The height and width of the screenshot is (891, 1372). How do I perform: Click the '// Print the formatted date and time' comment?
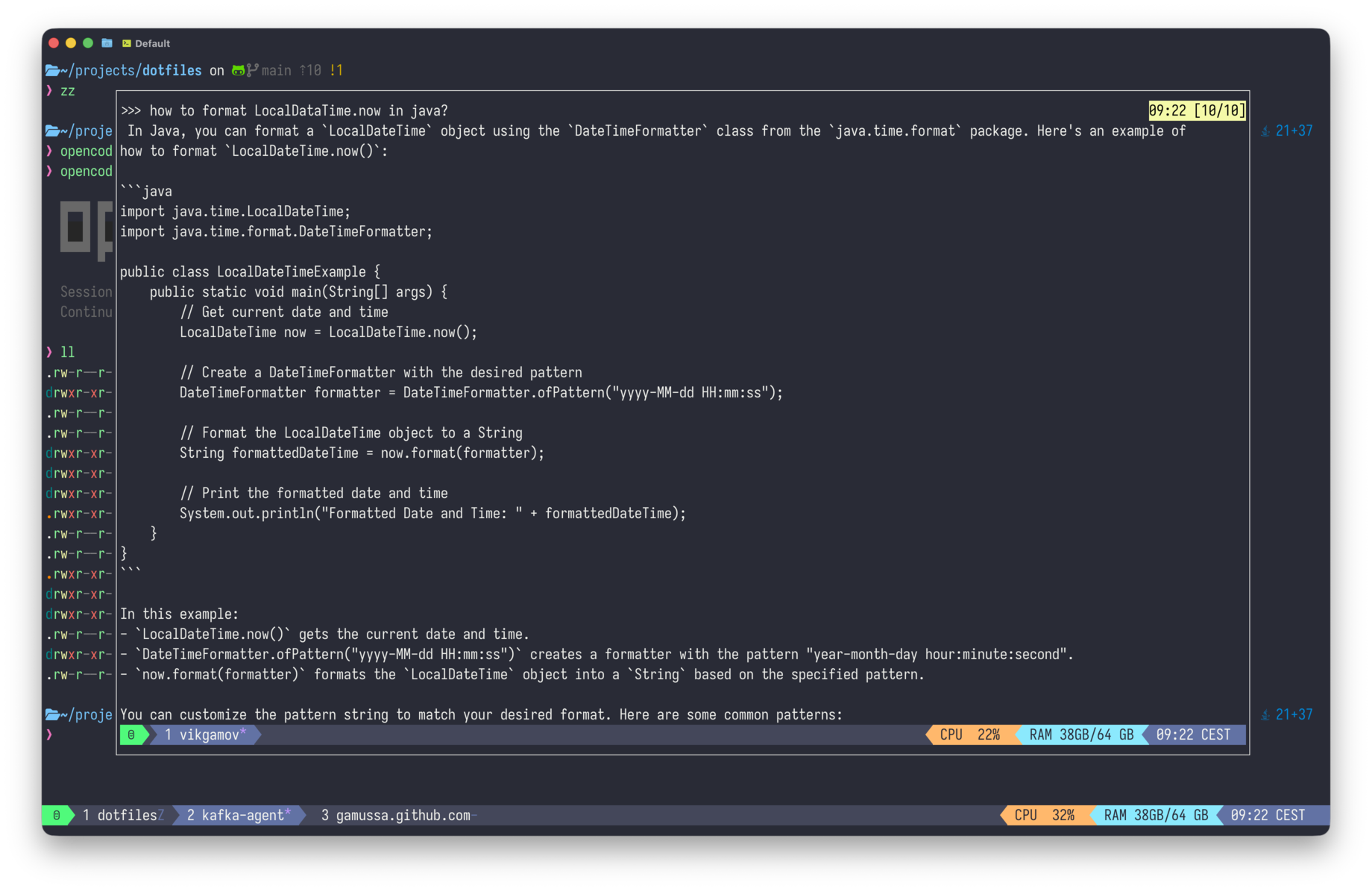(x=314, y=493)
